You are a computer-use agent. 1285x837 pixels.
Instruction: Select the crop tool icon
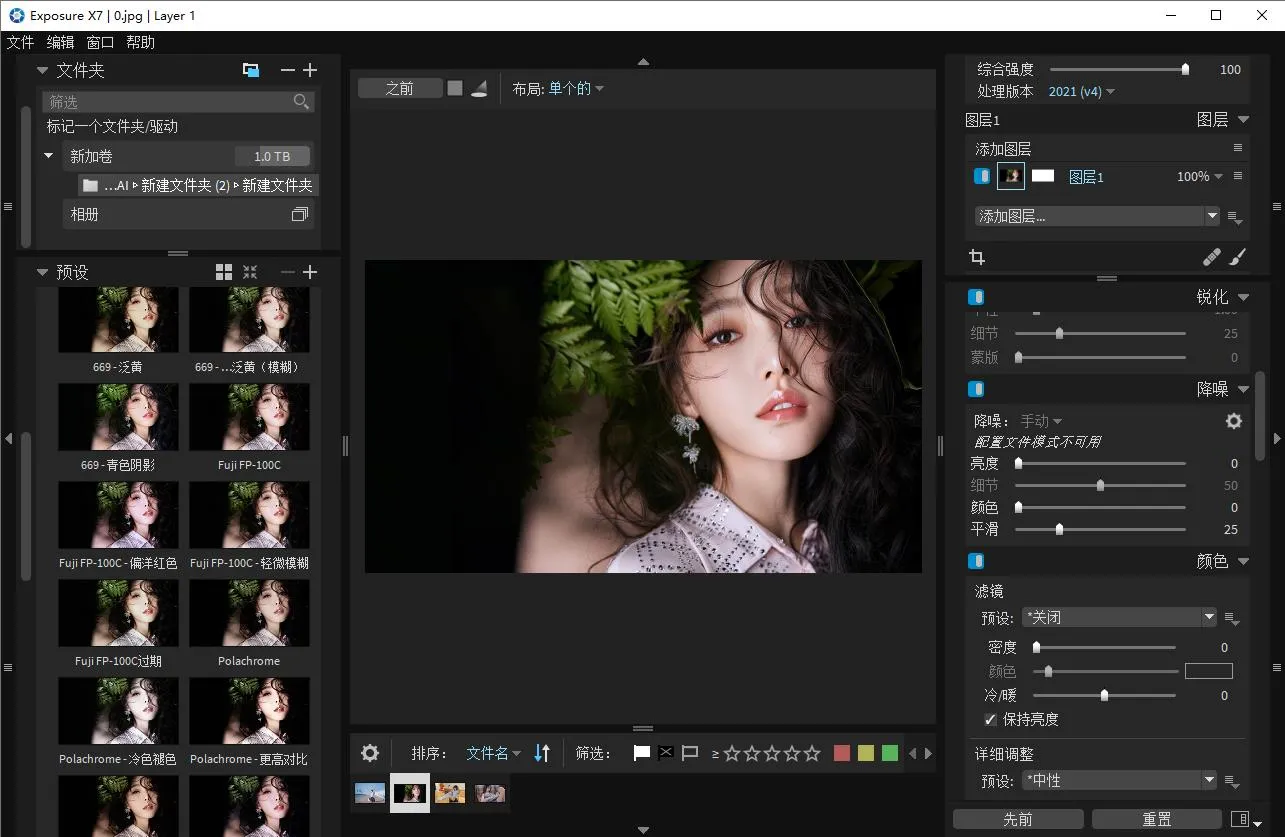pos(977,257)
